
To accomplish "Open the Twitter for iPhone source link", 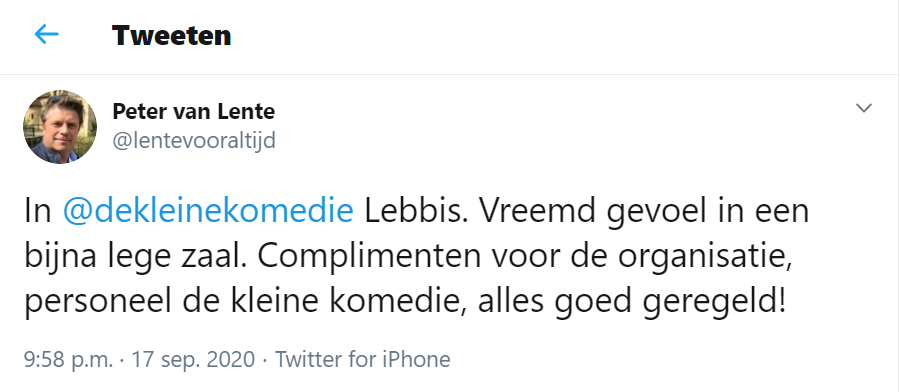I will [x=363, y=359].
